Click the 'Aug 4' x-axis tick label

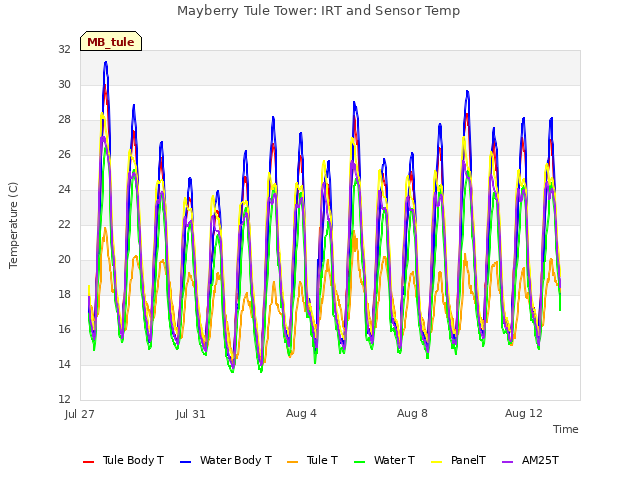[301, 413]
